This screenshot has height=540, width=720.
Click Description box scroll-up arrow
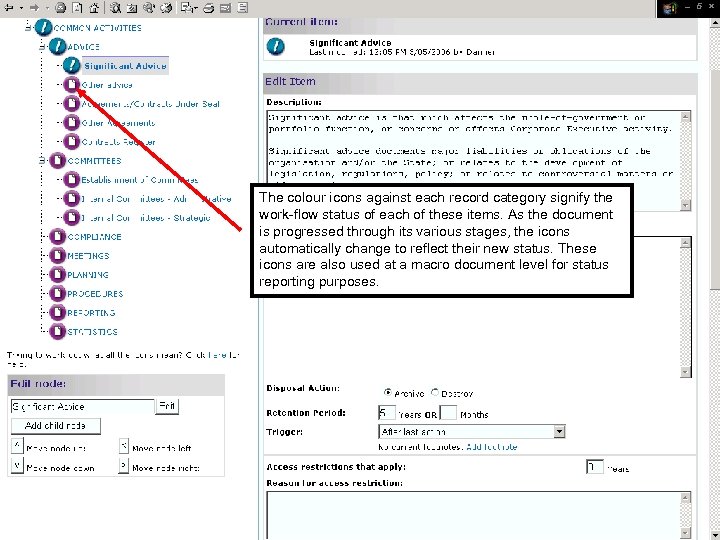pos(685,117)
